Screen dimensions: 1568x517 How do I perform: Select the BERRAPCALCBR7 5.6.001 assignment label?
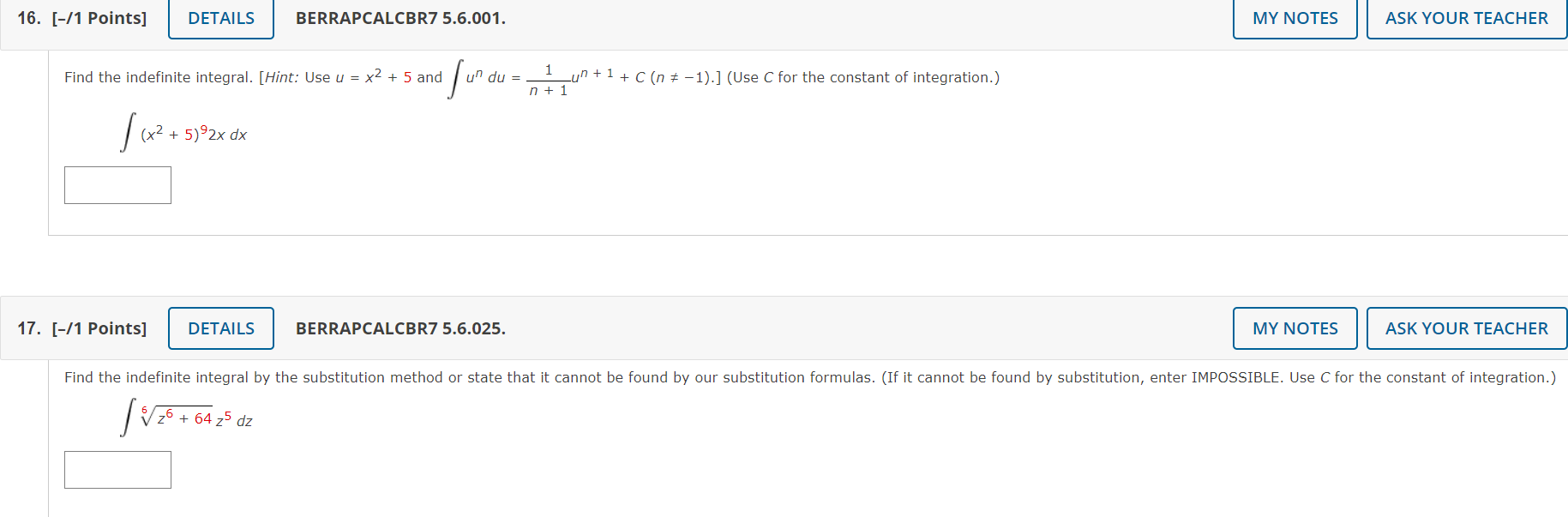pyautogui.click(x=398, y=18)
